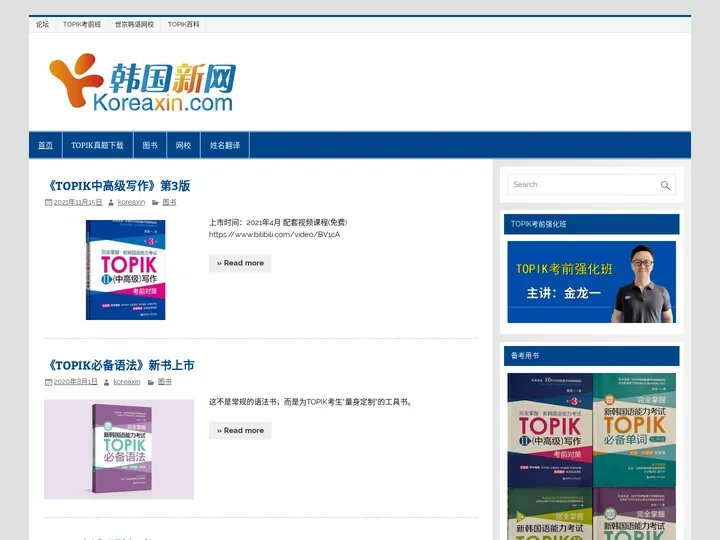
Task: Open TOPIK考前班 in the top bar
Action: click(82, 24)
